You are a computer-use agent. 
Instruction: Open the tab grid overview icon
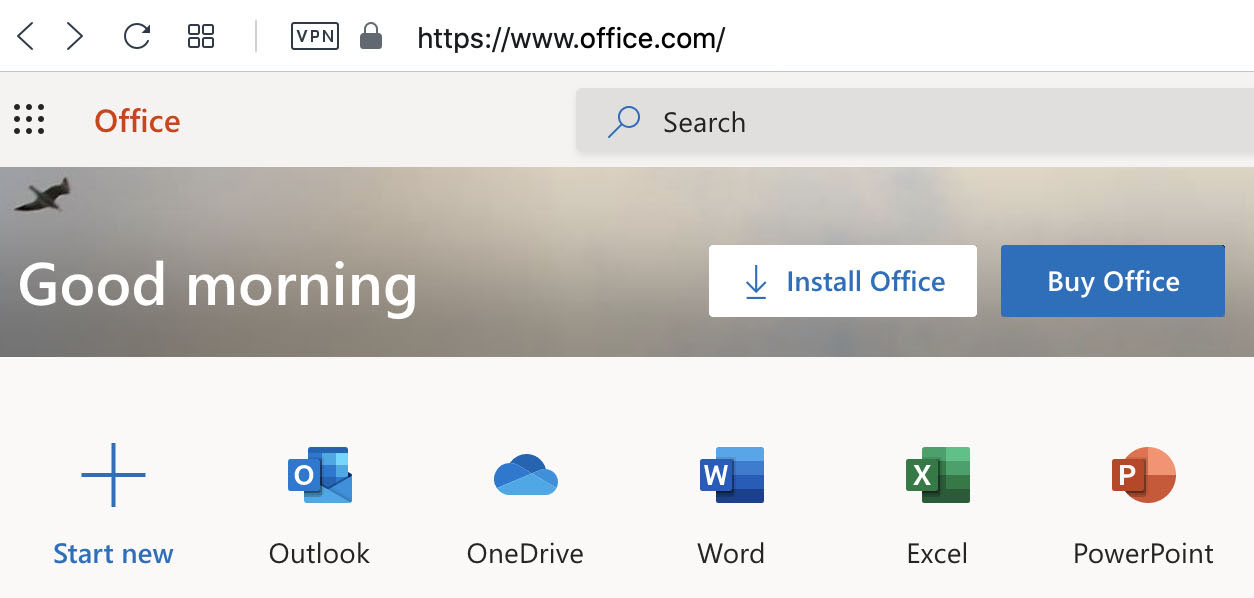(201, 37)
